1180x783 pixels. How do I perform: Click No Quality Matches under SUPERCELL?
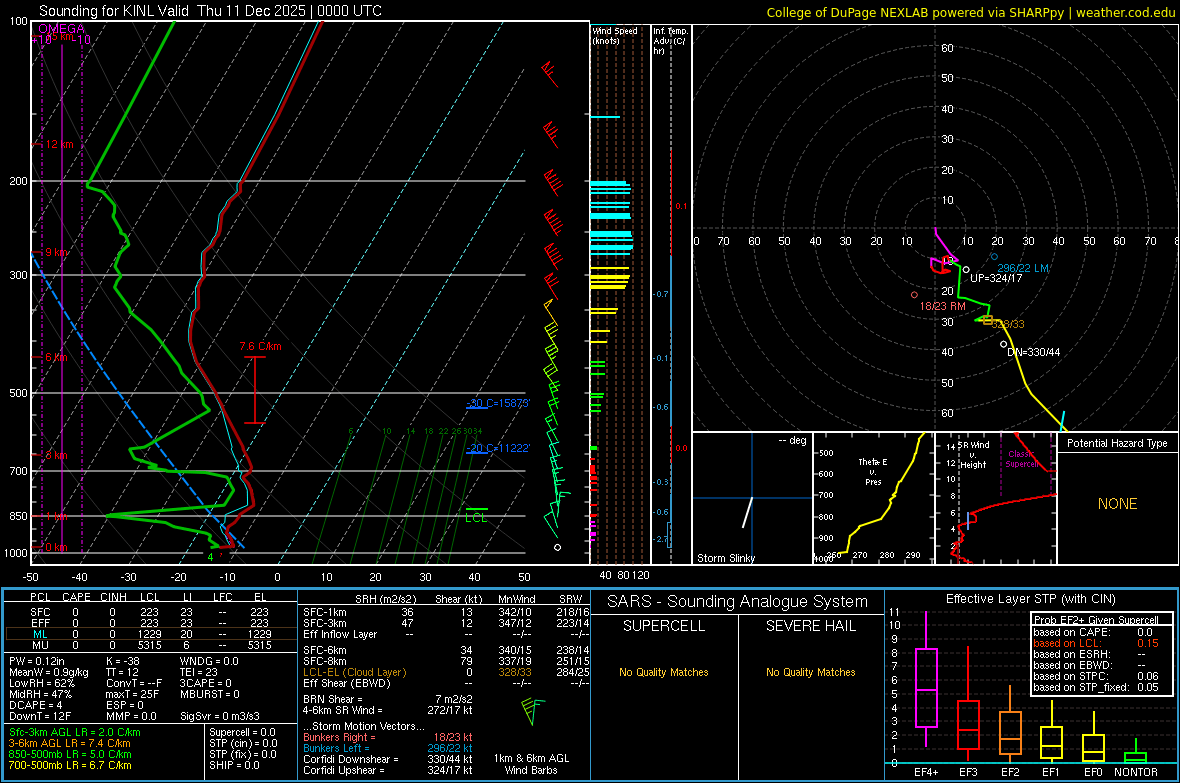tap(664, 672)
